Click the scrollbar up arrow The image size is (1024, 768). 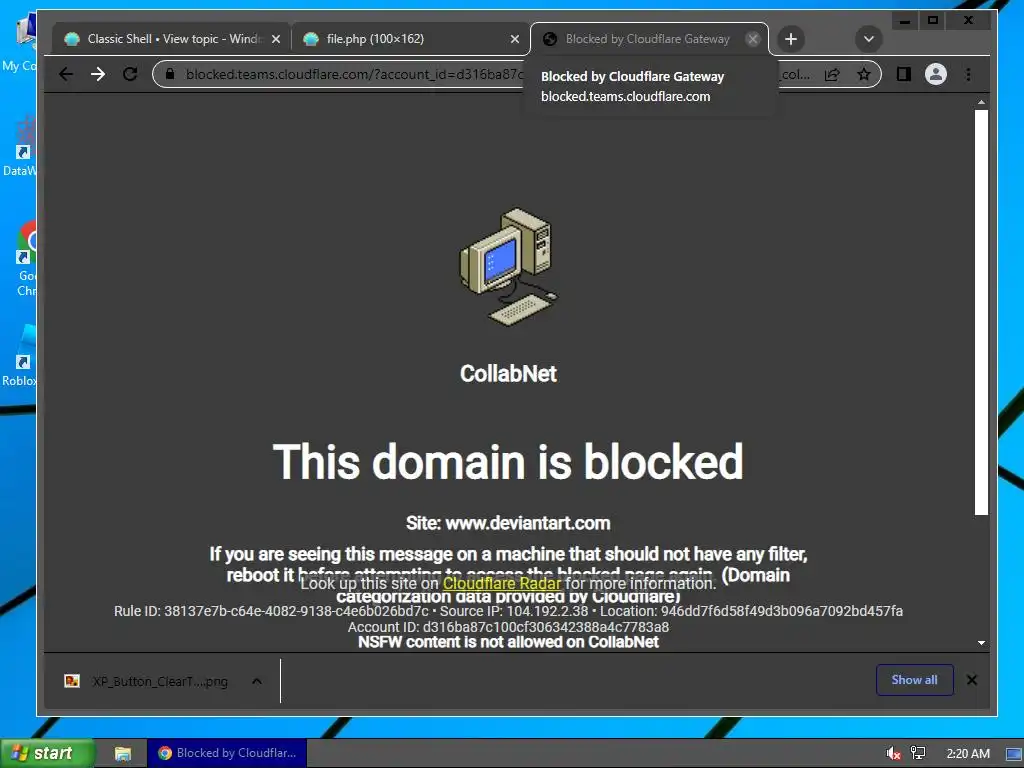(x=981, y=103)
